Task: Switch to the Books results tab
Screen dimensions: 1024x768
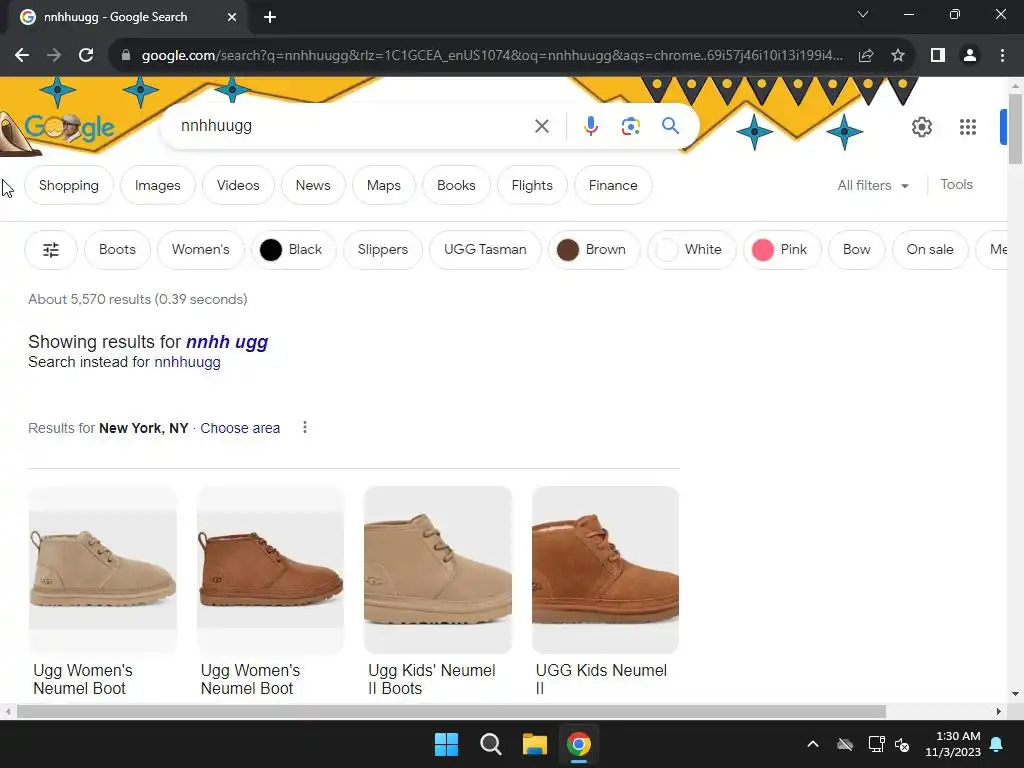Action: pos(456,185)
